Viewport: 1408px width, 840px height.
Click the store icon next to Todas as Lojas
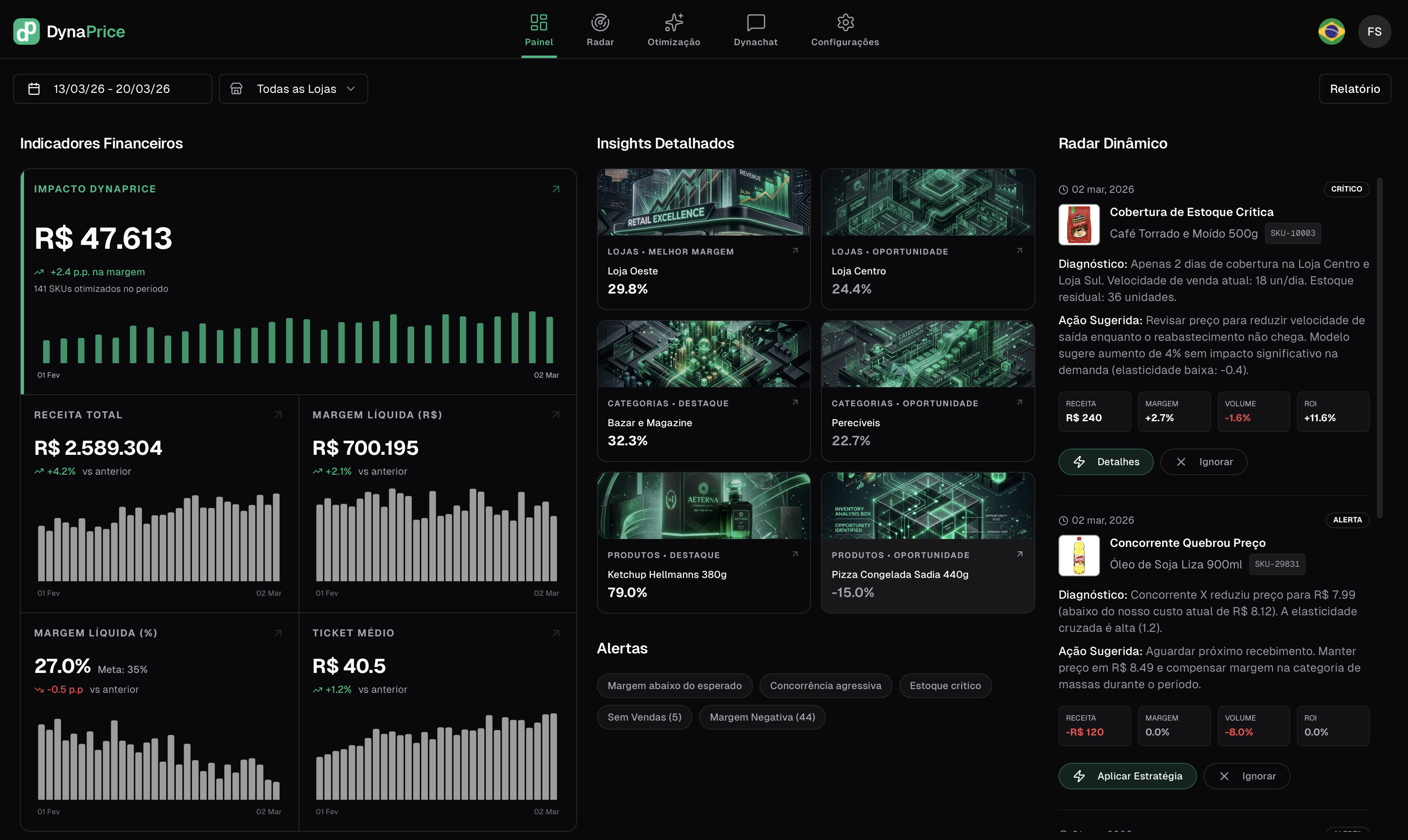coord(237,88)
